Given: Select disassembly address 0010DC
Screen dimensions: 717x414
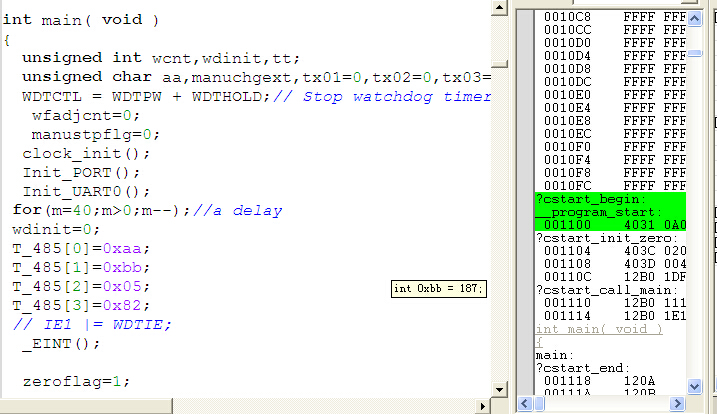Looking at the screenshot, I should point(567,82).
